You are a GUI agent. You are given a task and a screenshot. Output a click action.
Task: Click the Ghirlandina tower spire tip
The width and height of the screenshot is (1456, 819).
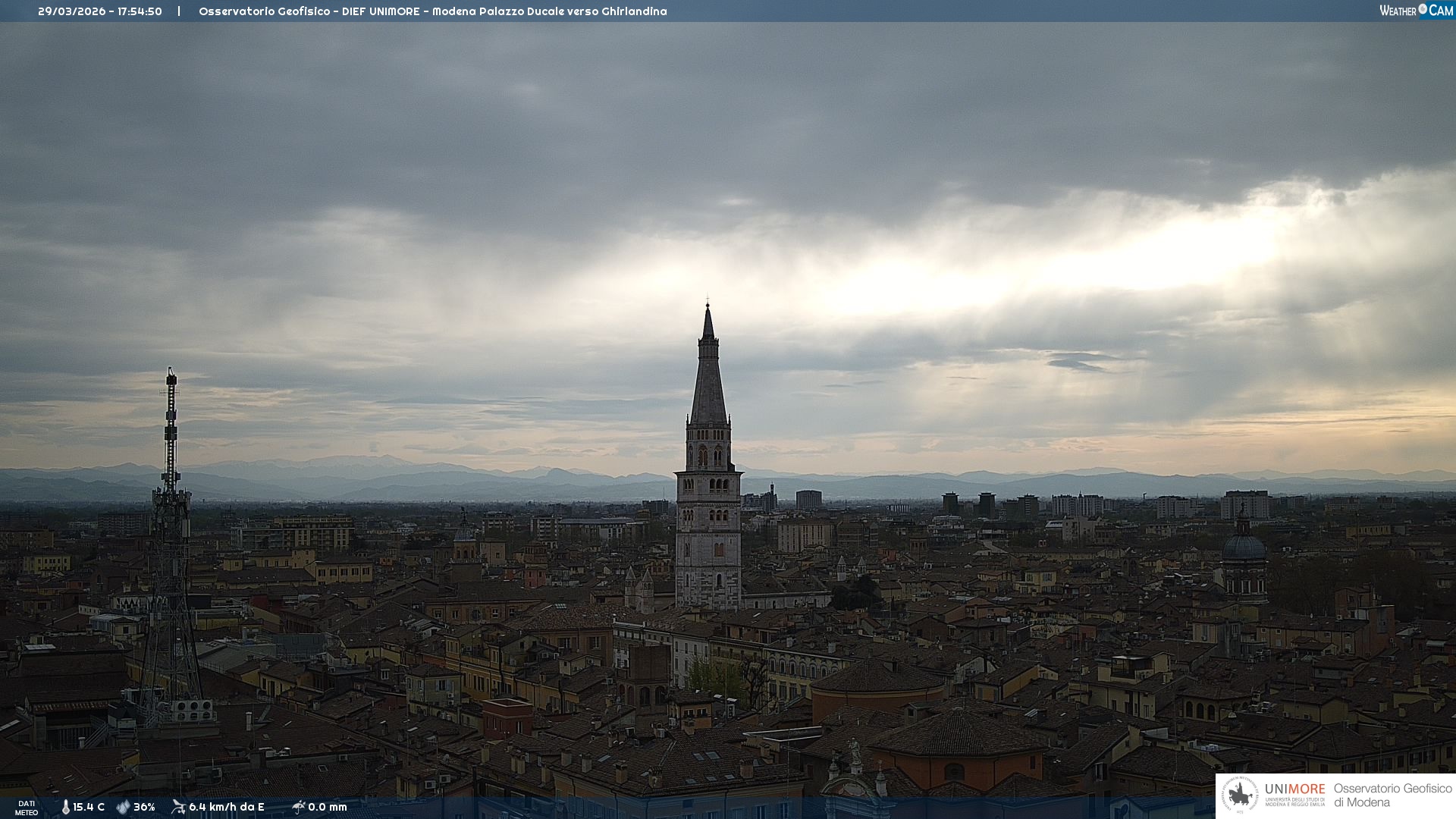pos(708,306)
